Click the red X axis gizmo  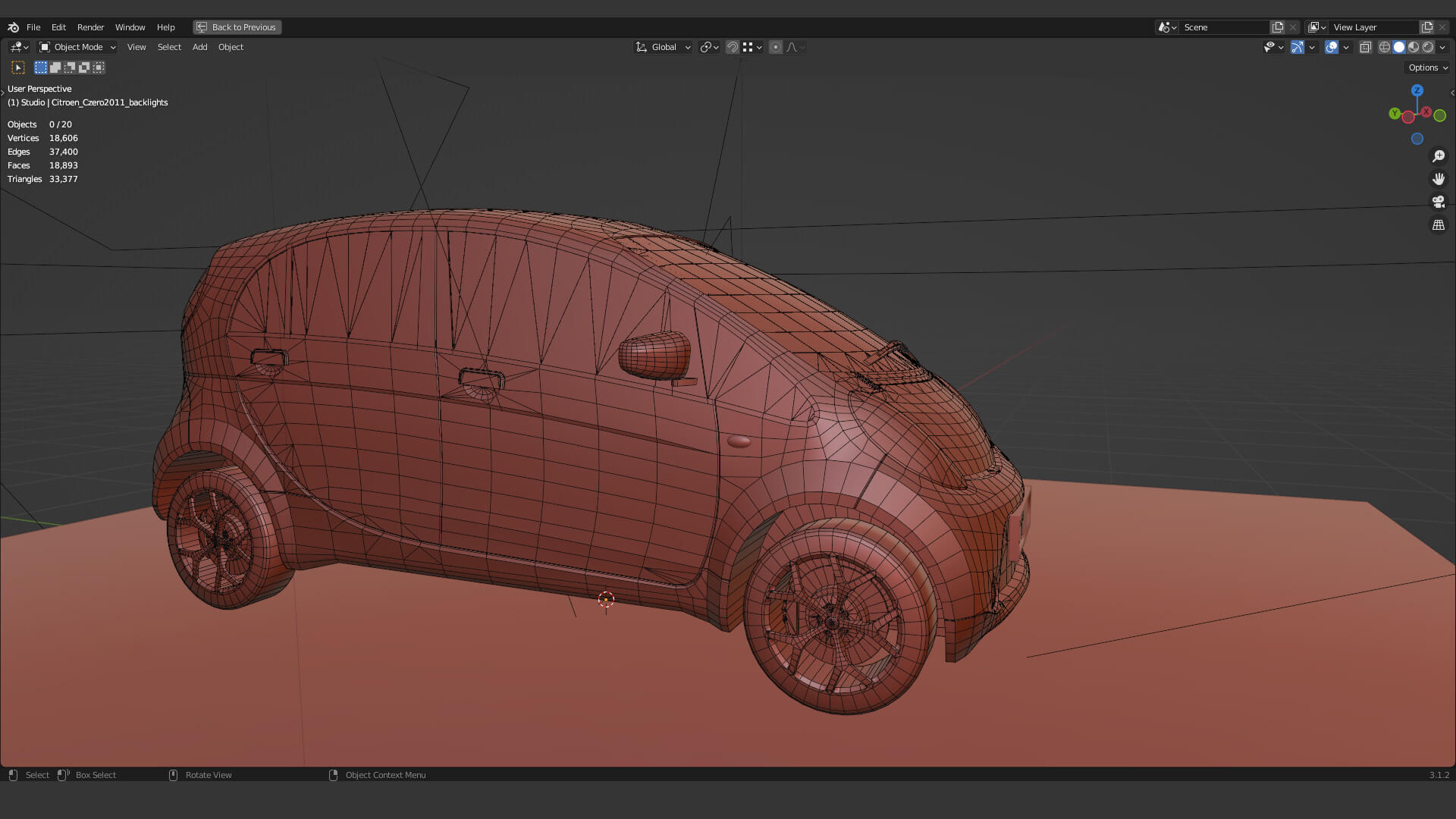[1426, 112]
